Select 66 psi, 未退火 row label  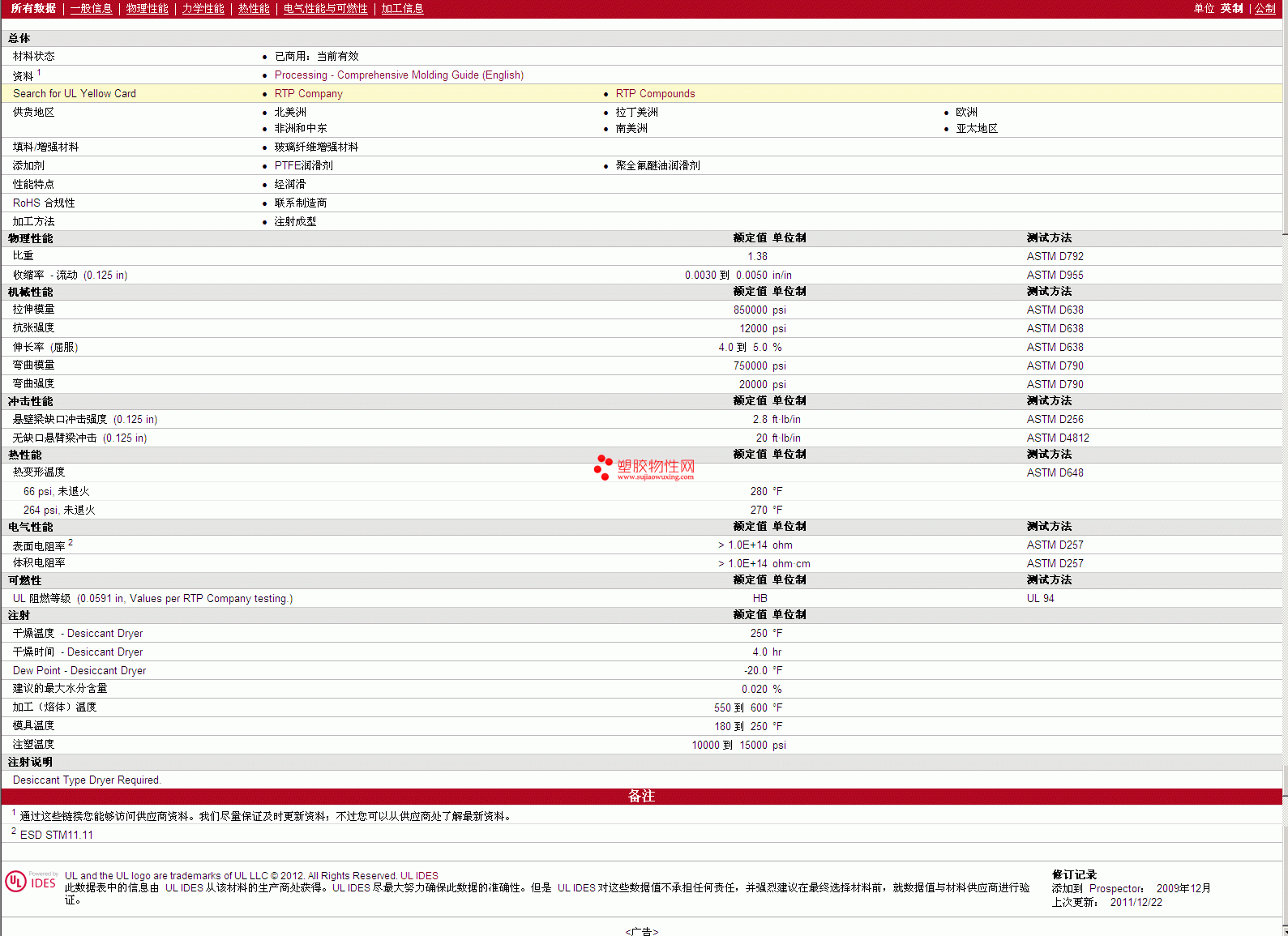pyautogui.click(x=56, y=491)
